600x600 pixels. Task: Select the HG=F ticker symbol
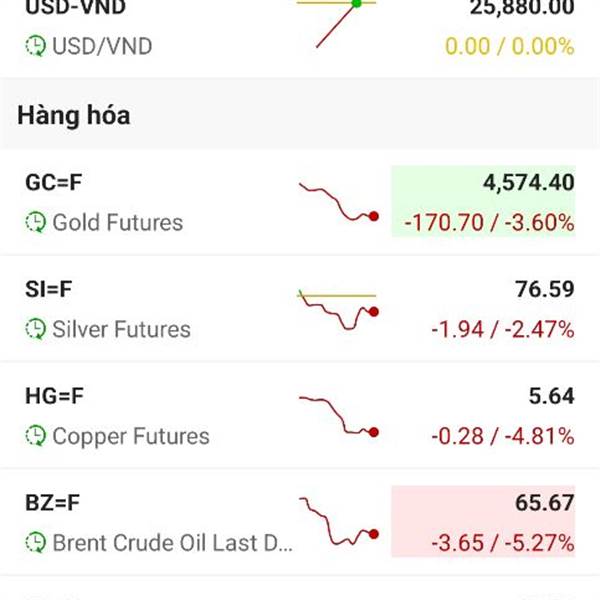click(54, 396)
